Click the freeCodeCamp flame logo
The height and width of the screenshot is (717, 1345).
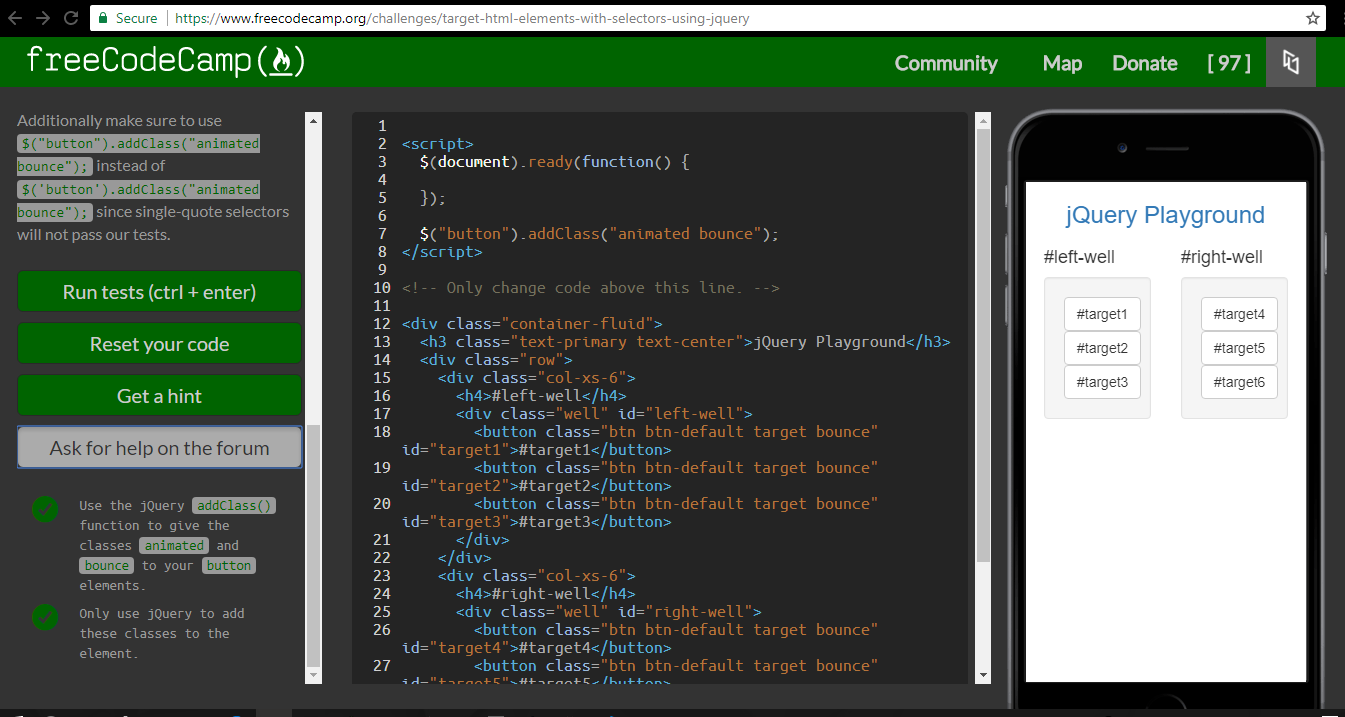coord(281,62)
